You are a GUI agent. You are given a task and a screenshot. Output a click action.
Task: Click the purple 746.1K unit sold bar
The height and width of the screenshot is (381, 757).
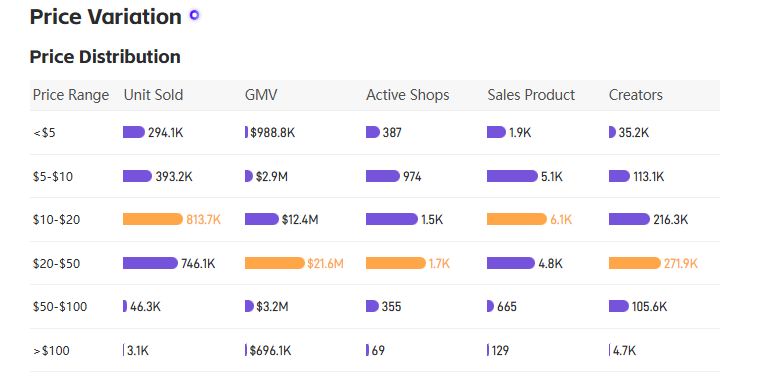[x=151, y=263]
